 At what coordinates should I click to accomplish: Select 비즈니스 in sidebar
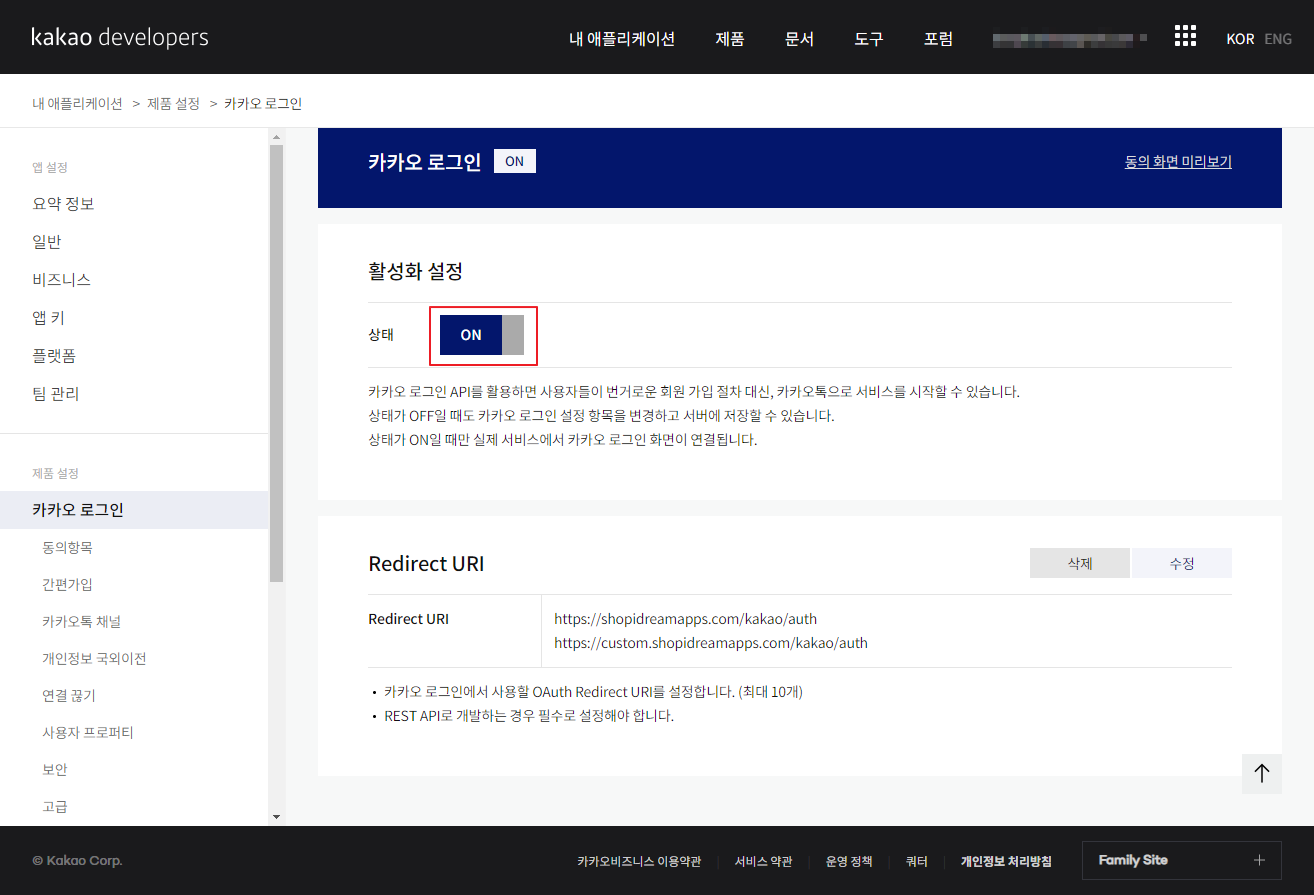point(62,280)
